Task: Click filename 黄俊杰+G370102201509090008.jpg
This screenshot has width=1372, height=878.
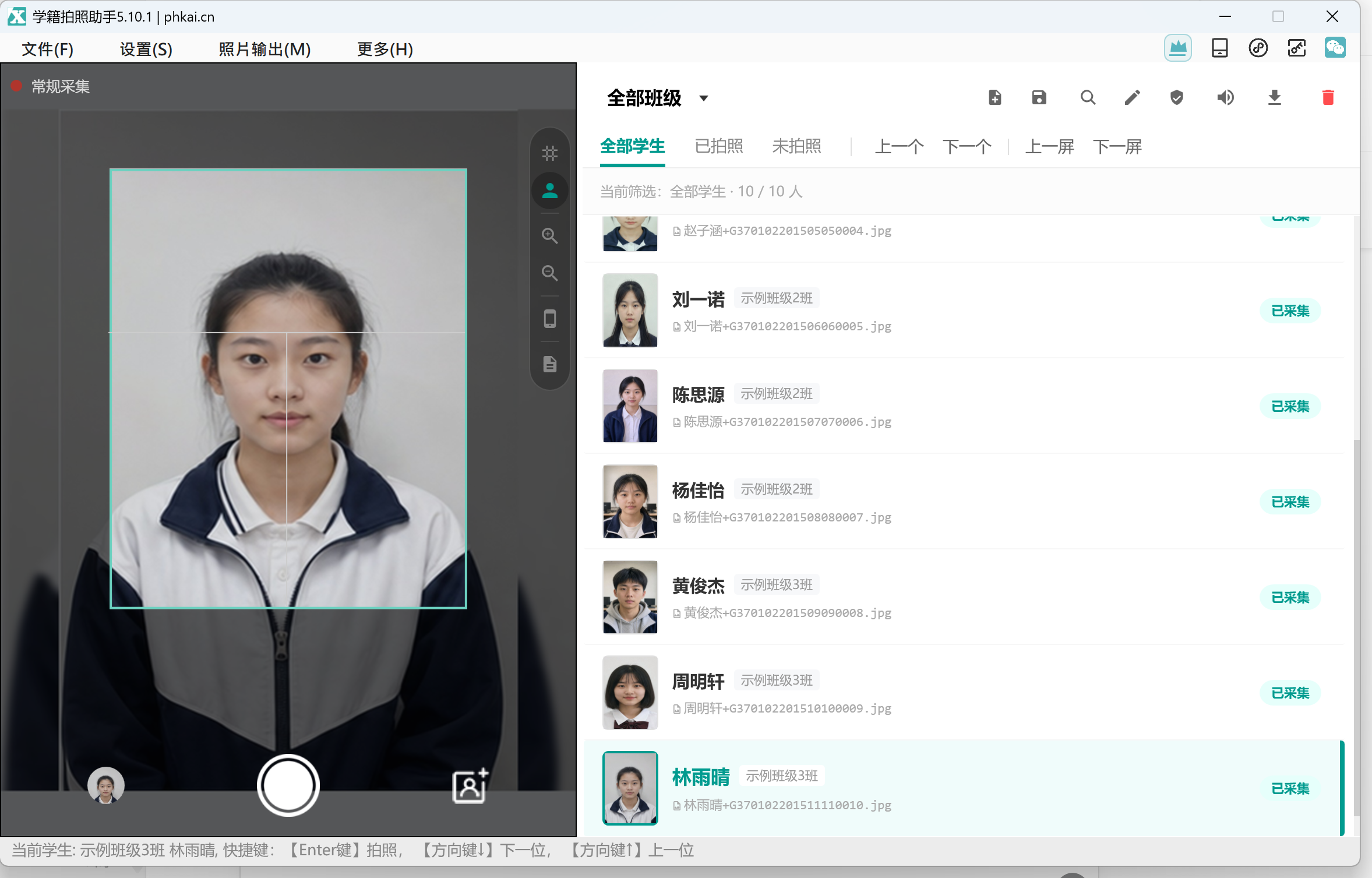Action: pyautogui.click(x=782, y=613)
